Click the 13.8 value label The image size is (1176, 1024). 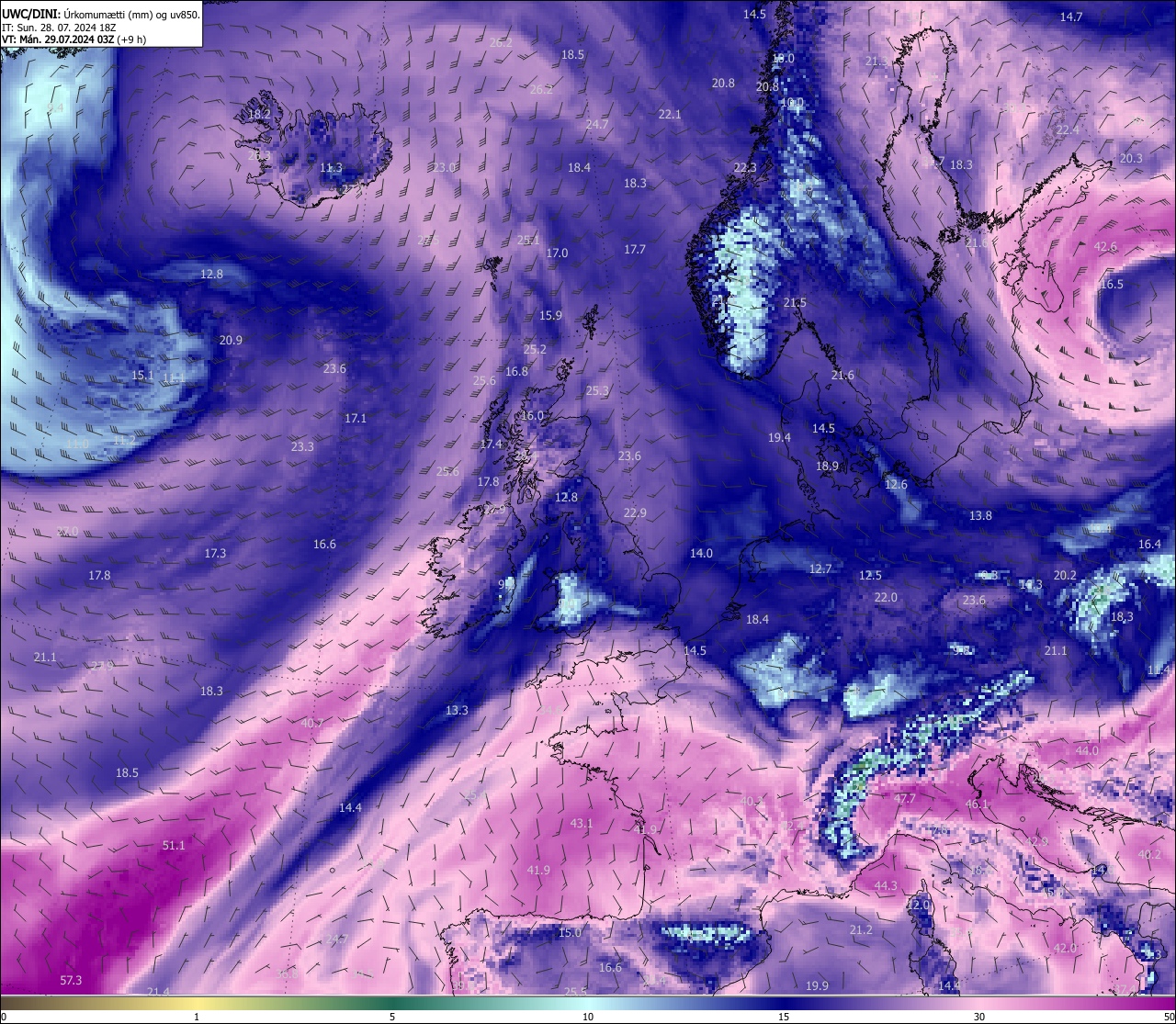[x=980, y=515]
